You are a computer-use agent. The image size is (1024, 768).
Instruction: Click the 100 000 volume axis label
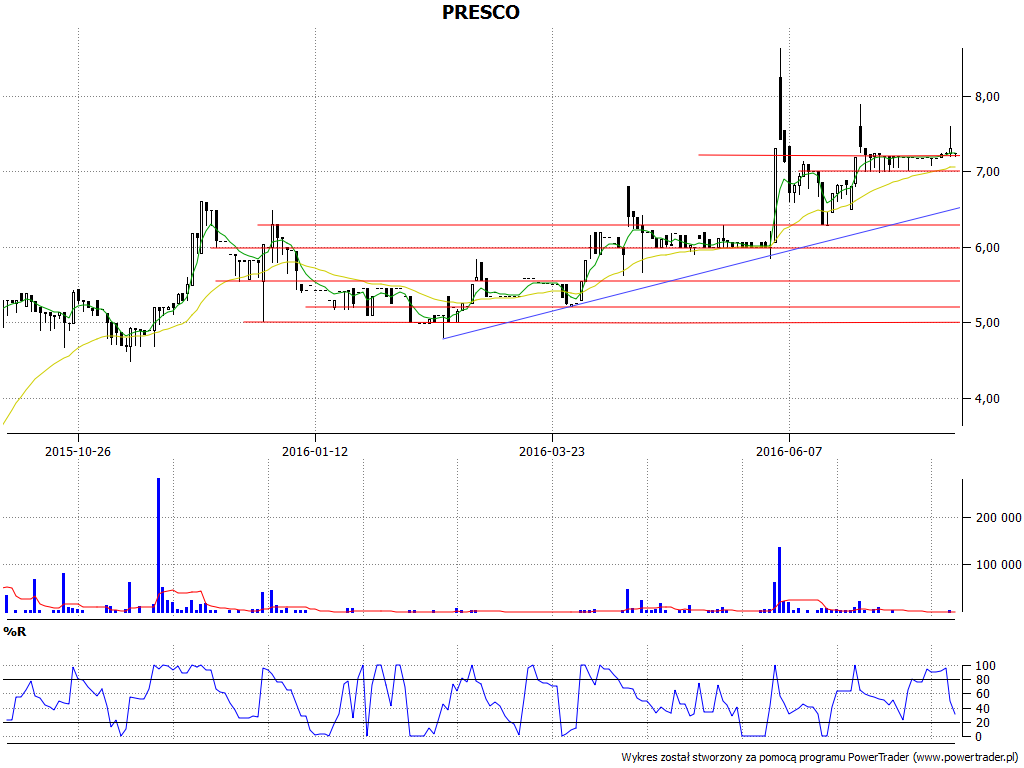coord(999,564)
